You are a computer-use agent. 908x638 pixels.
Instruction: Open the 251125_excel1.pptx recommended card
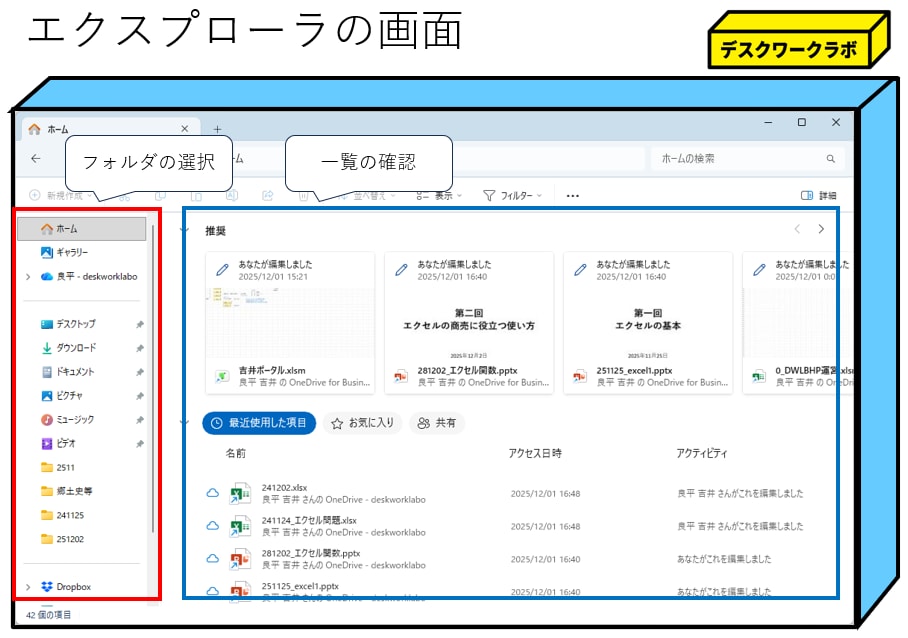coord(648,323)
